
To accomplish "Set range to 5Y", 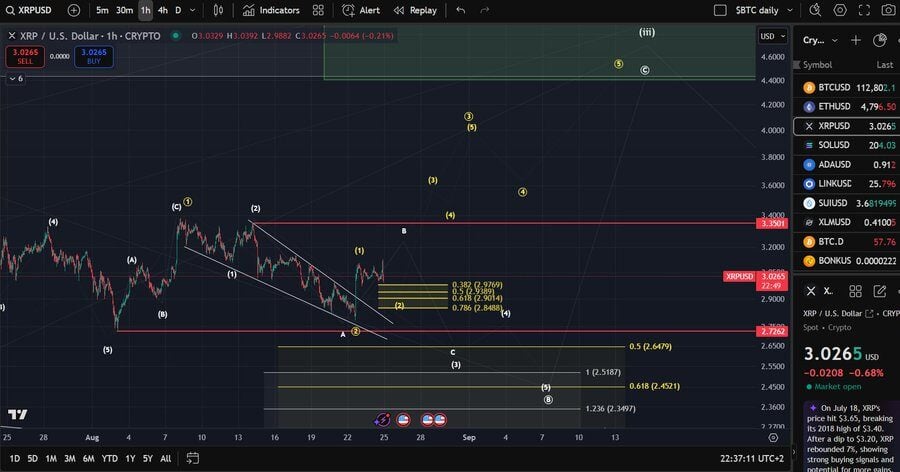I will point(148,458).
